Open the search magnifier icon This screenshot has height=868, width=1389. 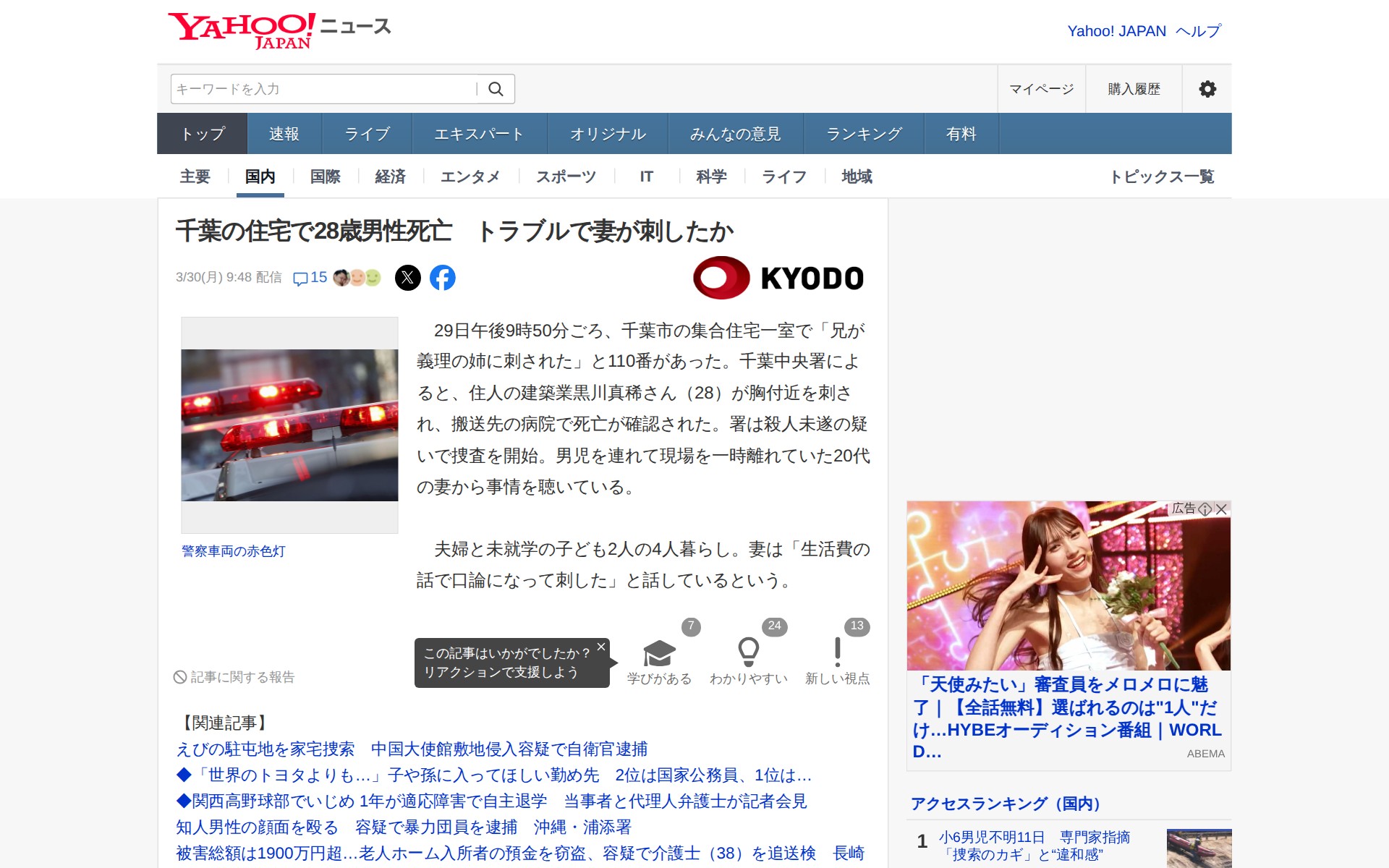click(496, 88)
